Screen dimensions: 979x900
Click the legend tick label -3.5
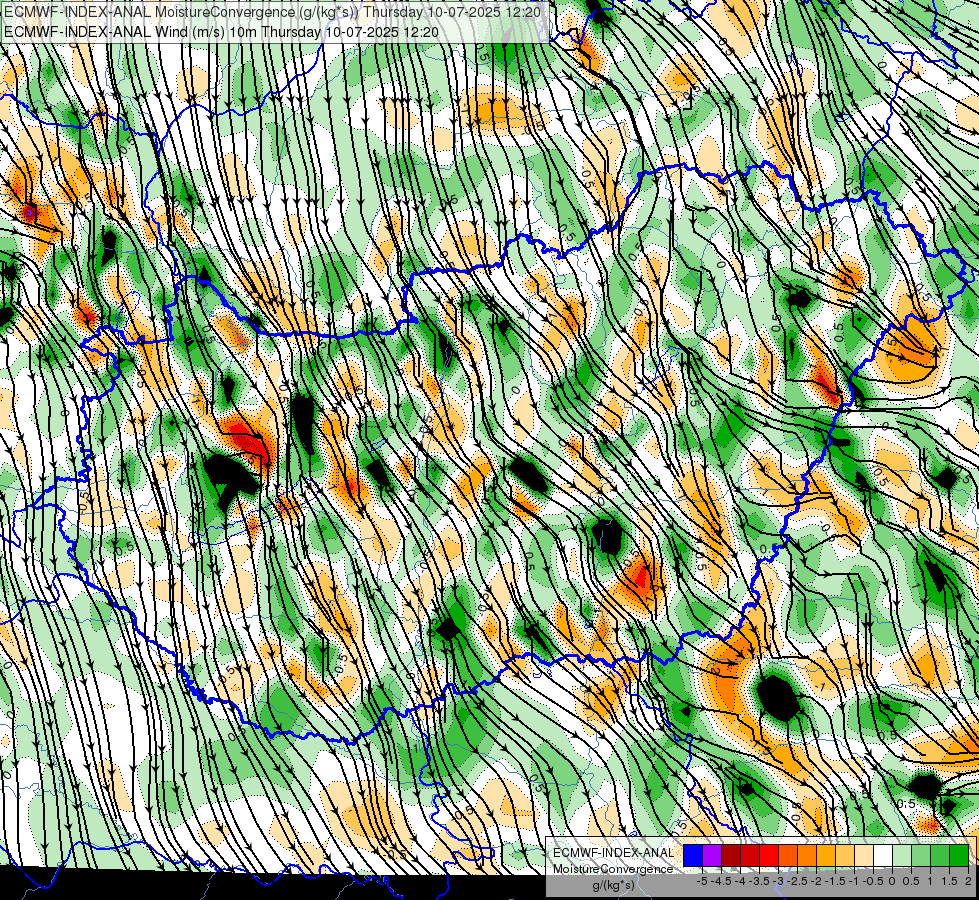tap(759, 881)
